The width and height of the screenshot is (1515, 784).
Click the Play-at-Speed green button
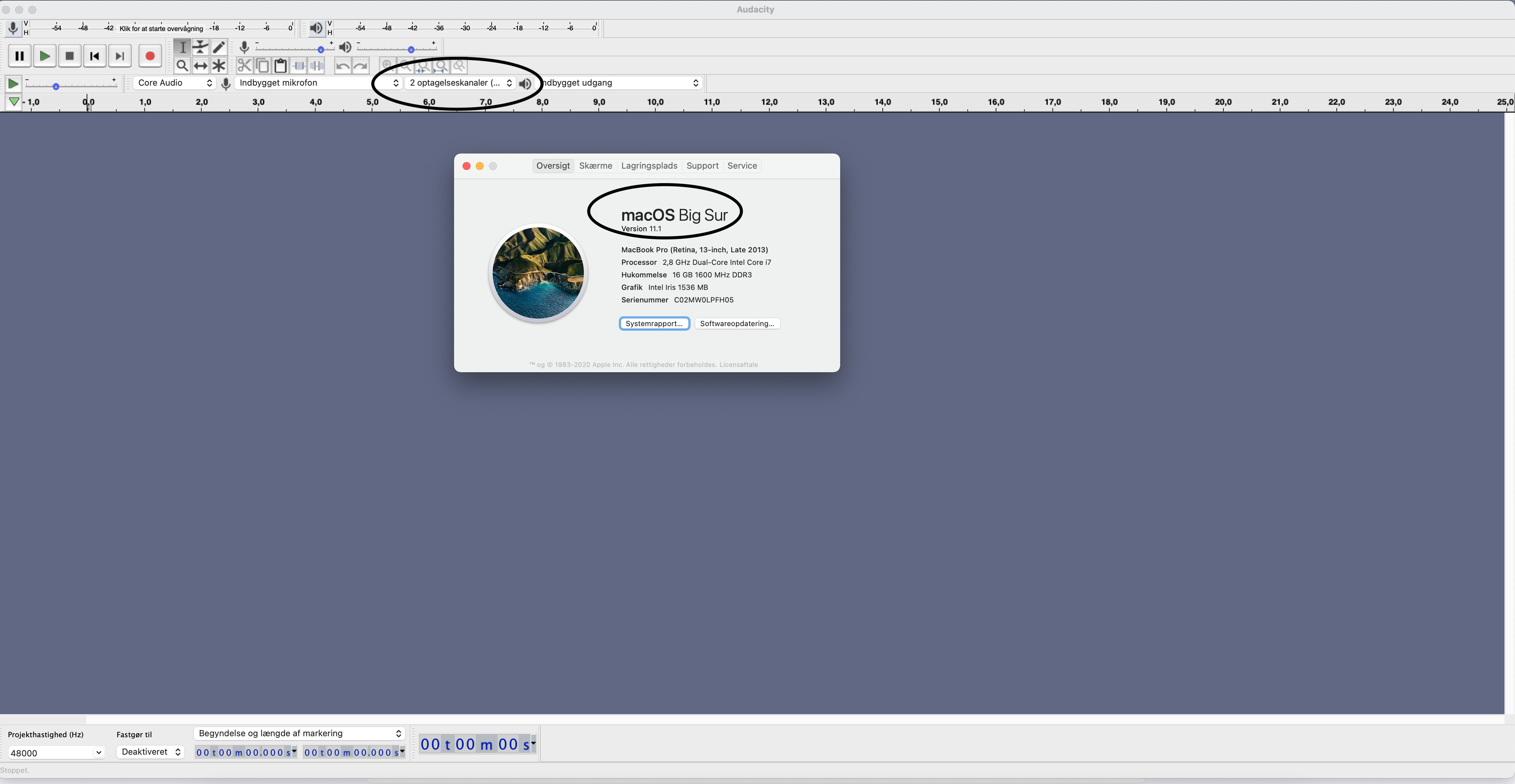pyautogui.click(x=13, y=84)
